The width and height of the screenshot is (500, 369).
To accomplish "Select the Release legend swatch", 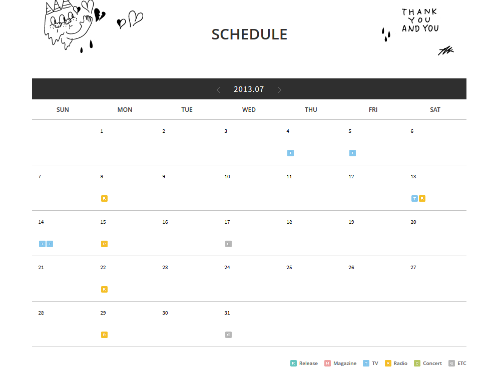I will coord(293,363).
